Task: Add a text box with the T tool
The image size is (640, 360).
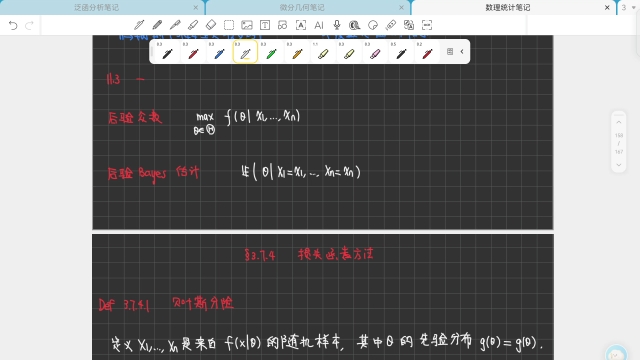Action: pos(265,25)
